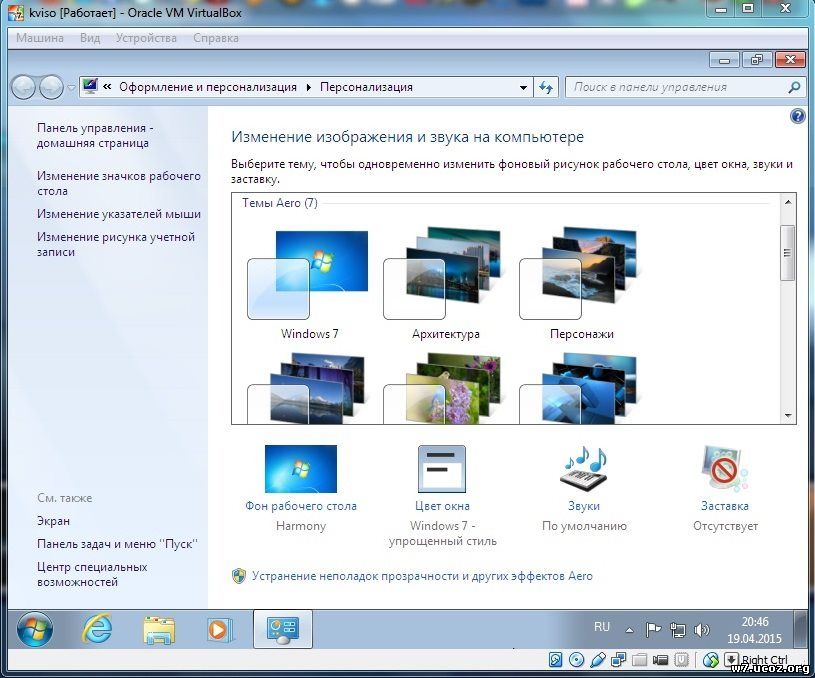Open the network adapters indicator in VirtualBox status bar
Viewport: 815px width, 678px height.
[x=619, y=659]
